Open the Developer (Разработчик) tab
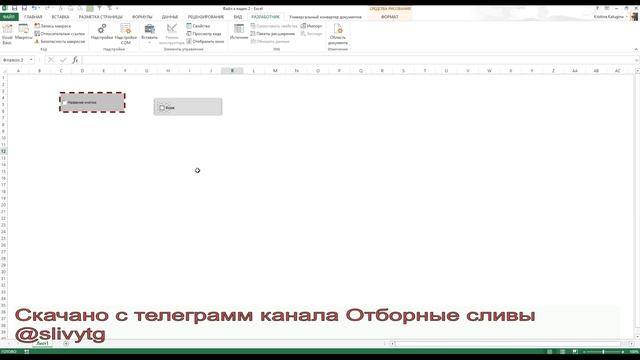640x360 pixels. click(x=265, y=17)
